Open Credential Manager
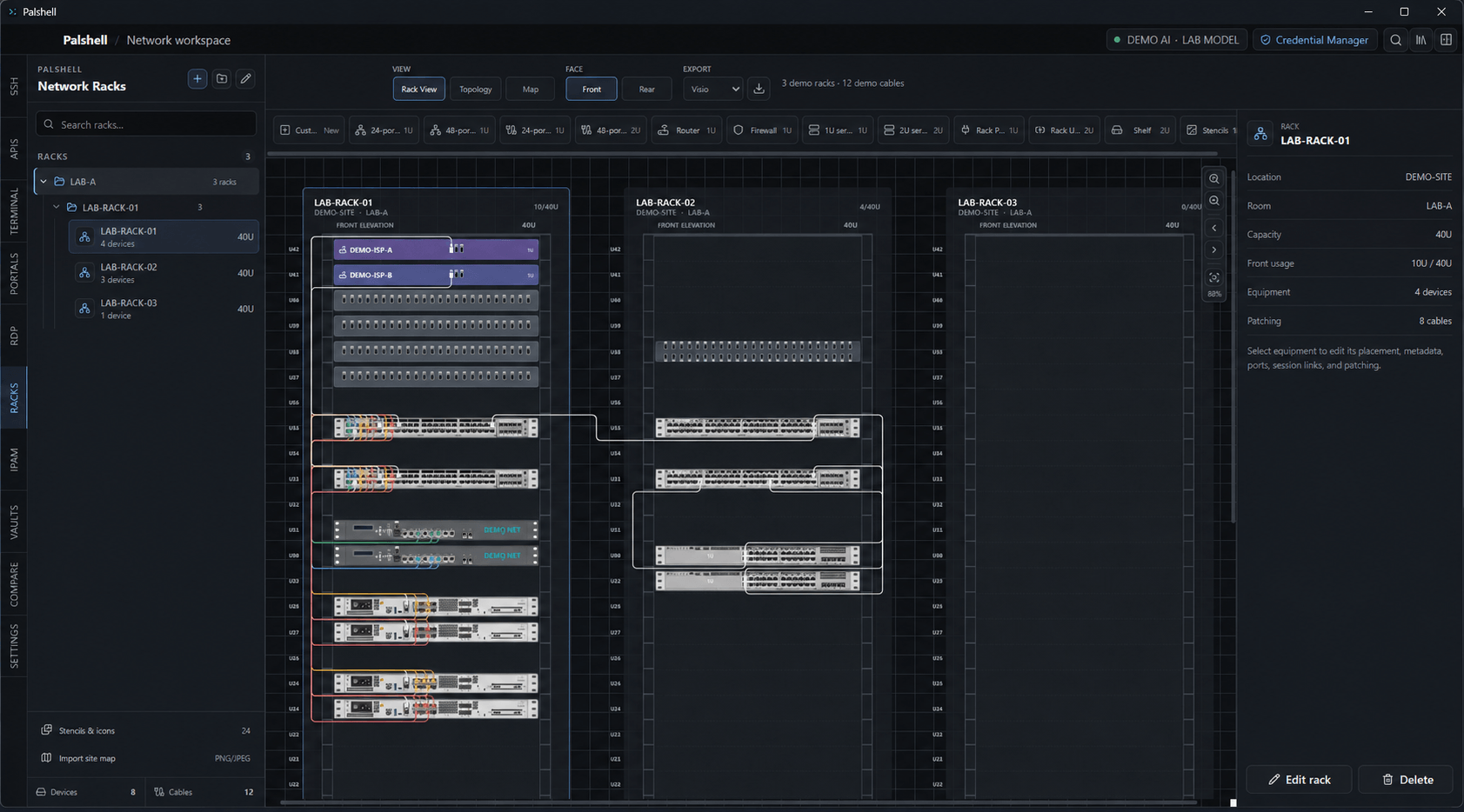This screenshot has width=1464, height=812. coord(1314,40)
